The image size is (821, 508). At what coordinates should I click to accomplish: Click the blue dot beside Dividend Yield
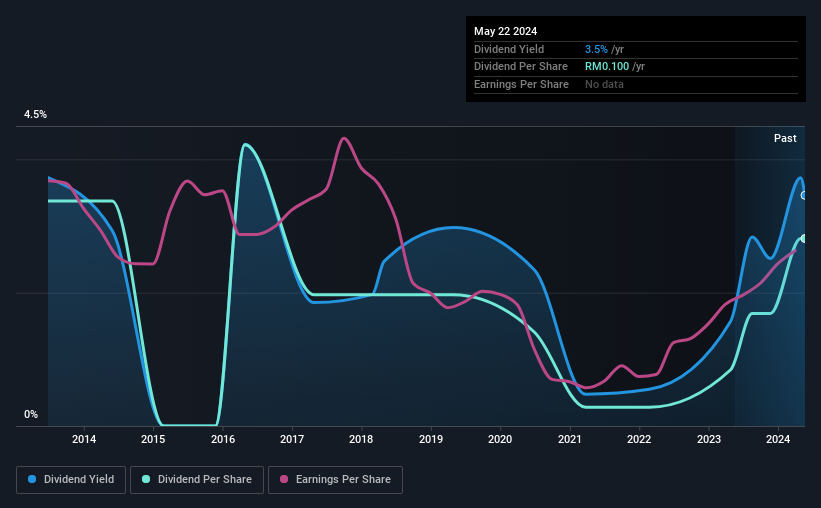pos(32,479)
